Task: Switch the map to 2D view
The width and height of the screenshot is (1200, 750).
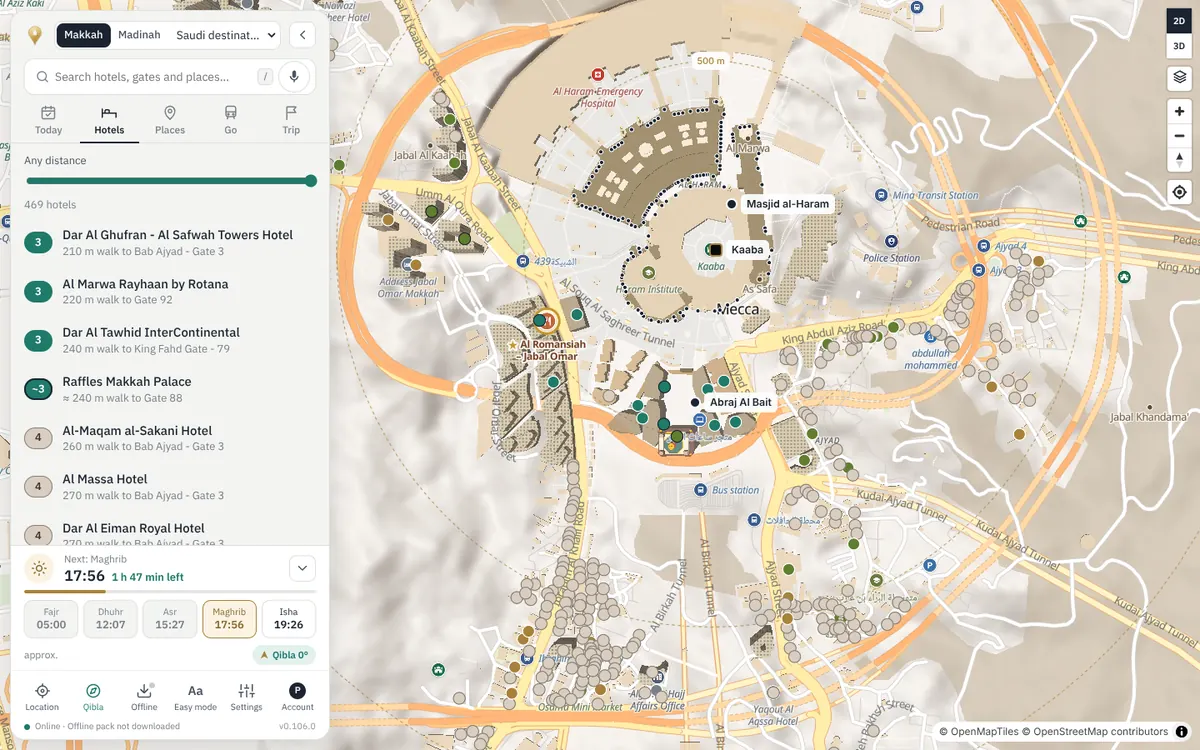Action: tap(1180, 21)
